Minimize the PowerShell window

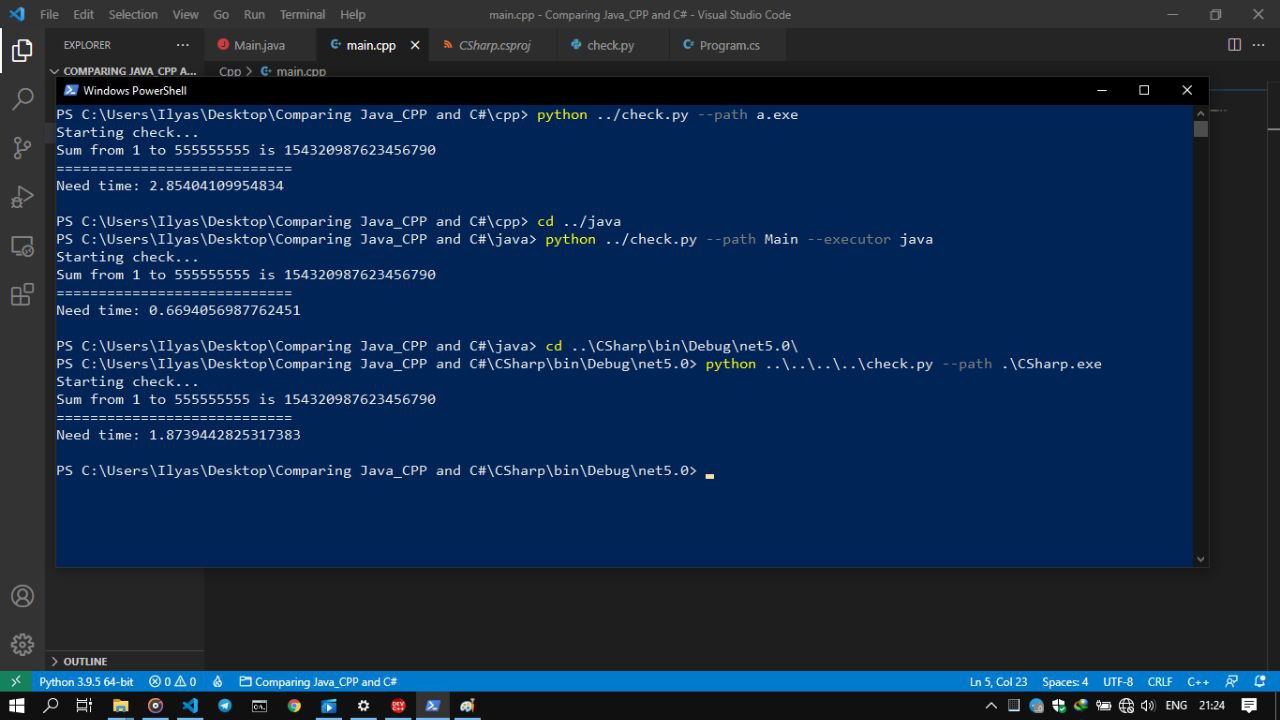click(x=1101, y=90)
